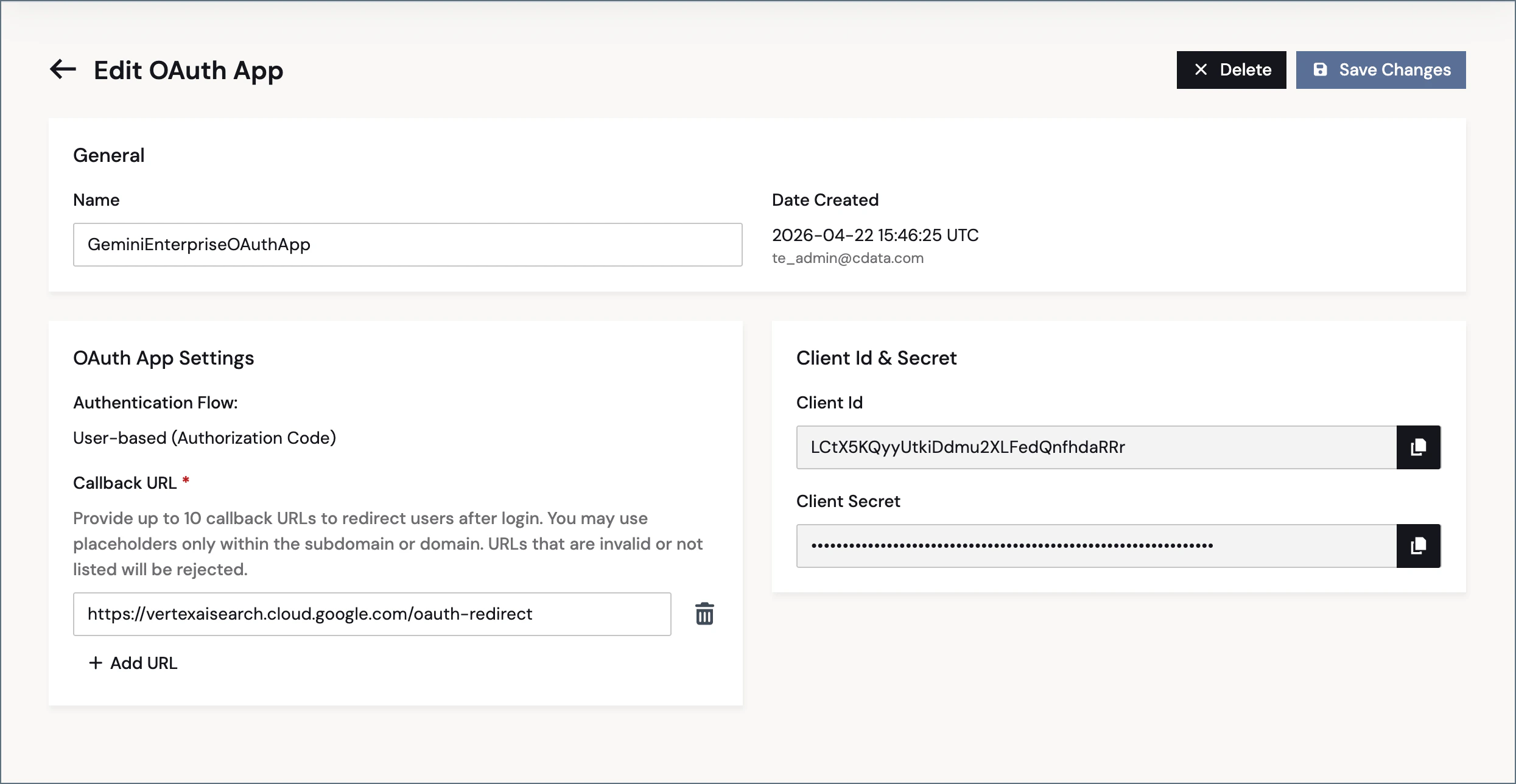Viewport: 1516px width, 784px height.
Task: Focus the Name field containing GeminiEnterpriseOAuthApp
Action: click(x=407, y=245)
